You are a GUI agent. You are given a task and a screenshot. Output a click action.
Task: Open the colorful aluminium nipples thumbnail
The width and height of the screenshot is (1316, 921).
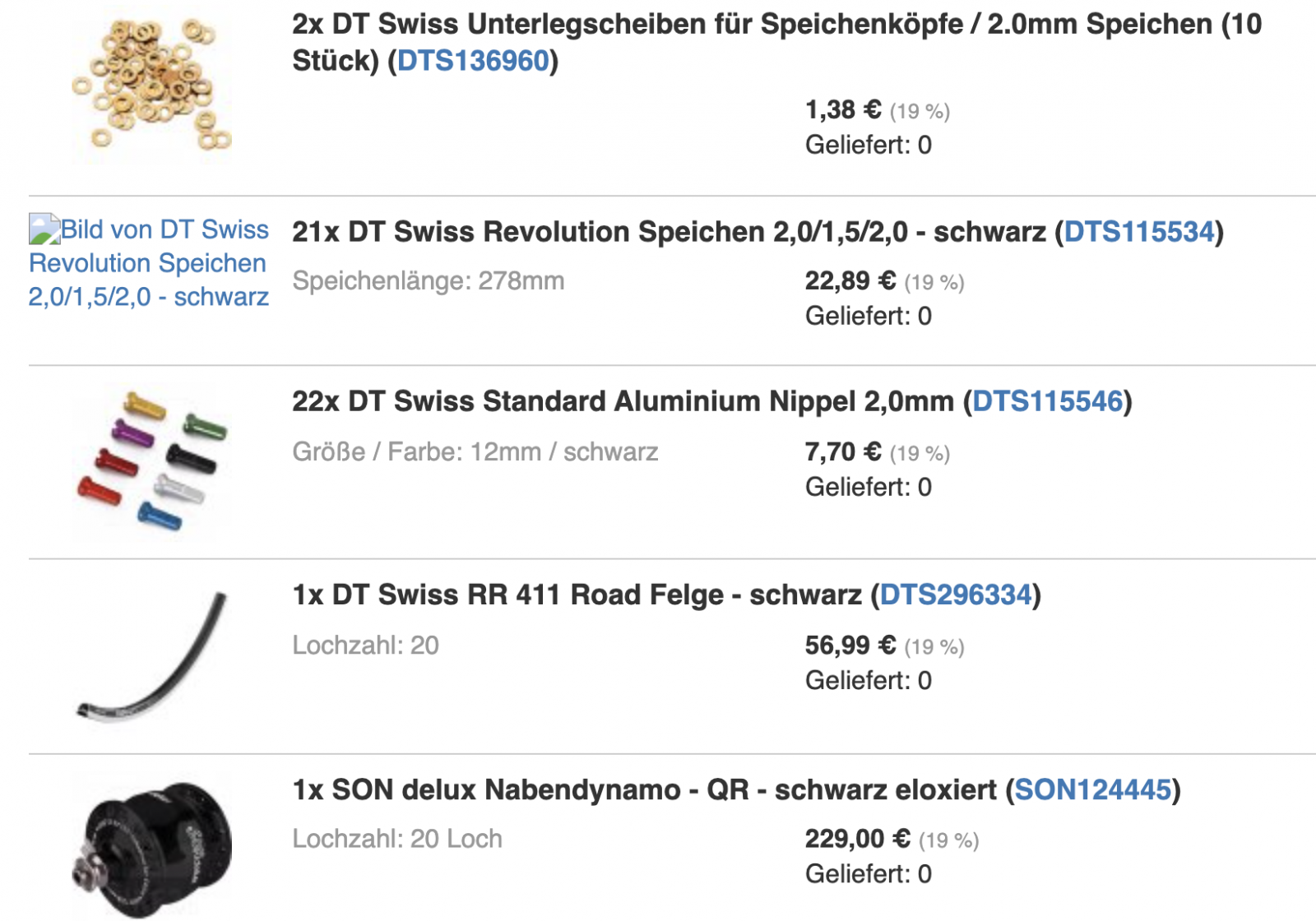[x=151, y=460]
